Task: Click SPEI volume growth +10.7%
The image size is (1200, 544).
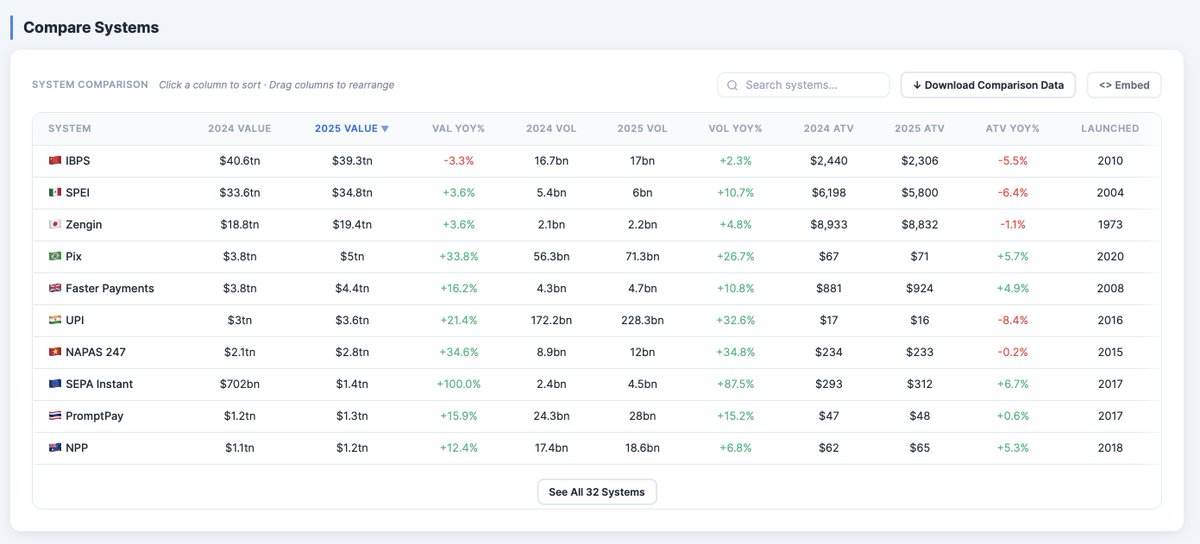Action: 736,193
